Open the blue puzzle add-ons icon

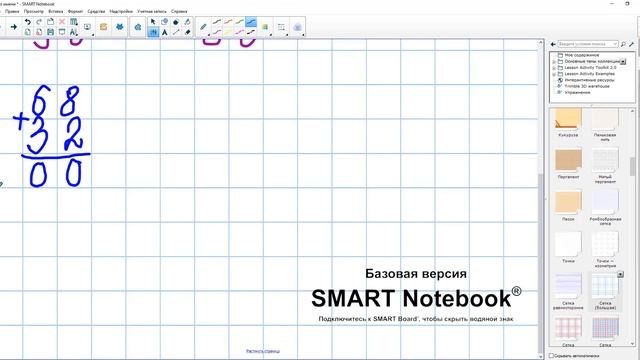pos(119,27)
